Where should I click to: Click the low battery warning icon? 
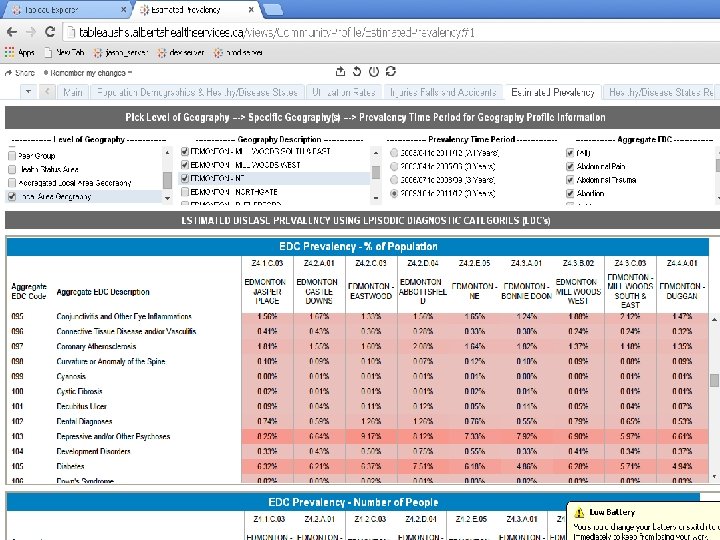point(579,512)
